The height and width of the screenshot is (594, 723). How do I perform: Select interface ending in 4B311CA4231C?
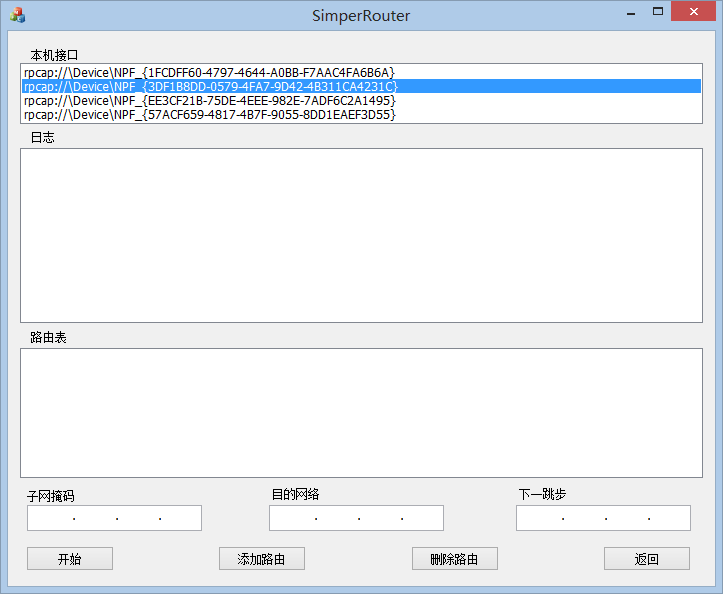click(x=361, y=86)
